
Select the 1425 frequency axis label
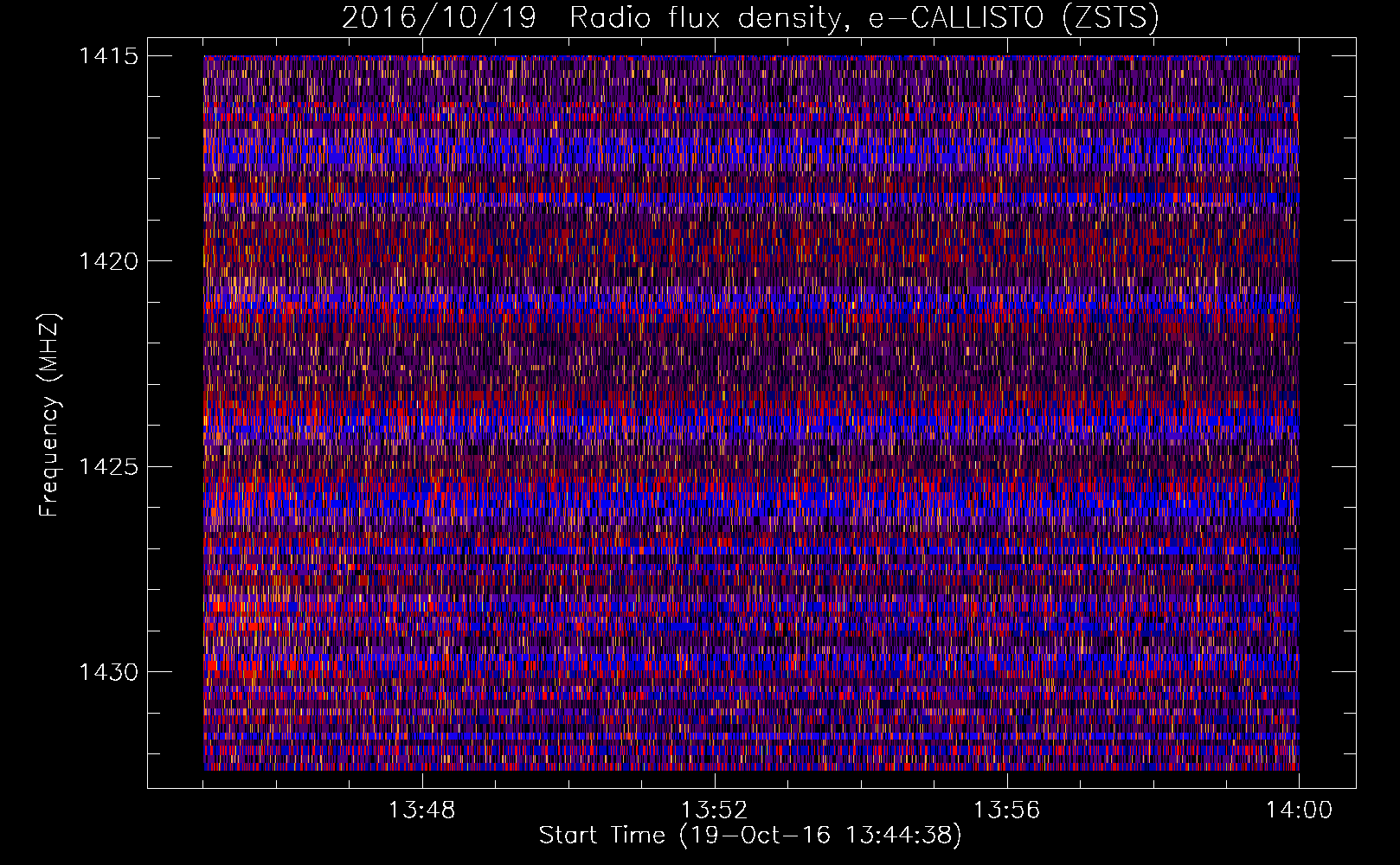[x=108, y=467]
